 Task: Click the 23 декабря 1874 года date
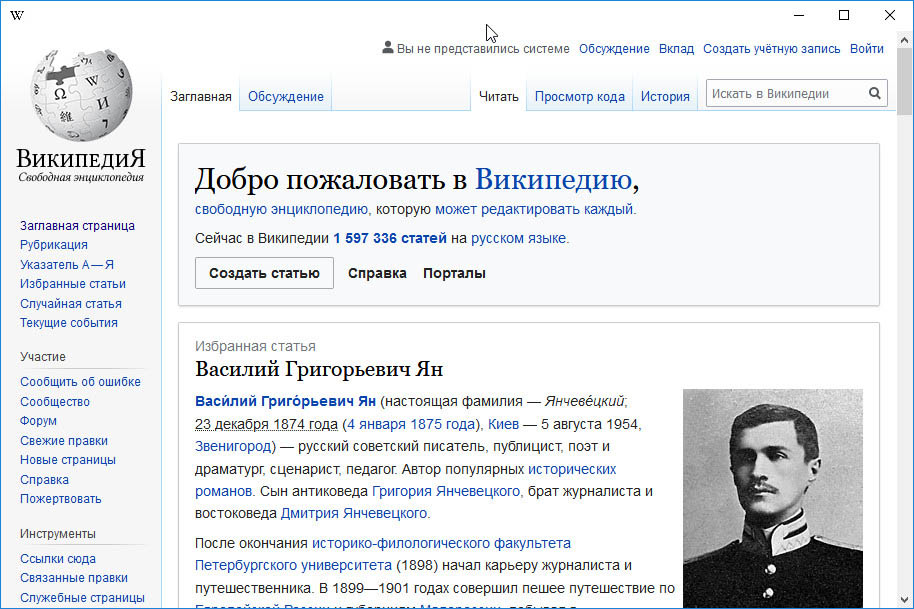coord(266,424)
